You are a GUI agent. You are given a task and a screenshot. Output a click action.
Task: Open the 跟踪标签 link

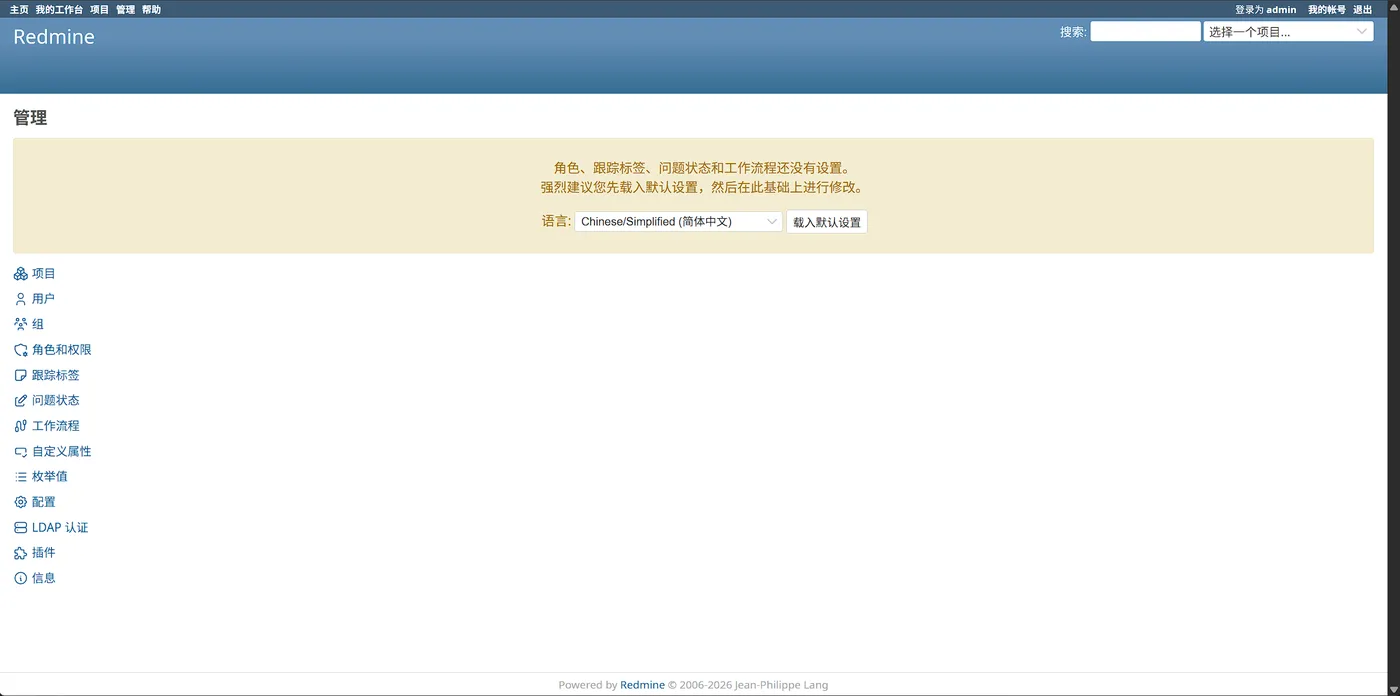(x=55, y=375)
